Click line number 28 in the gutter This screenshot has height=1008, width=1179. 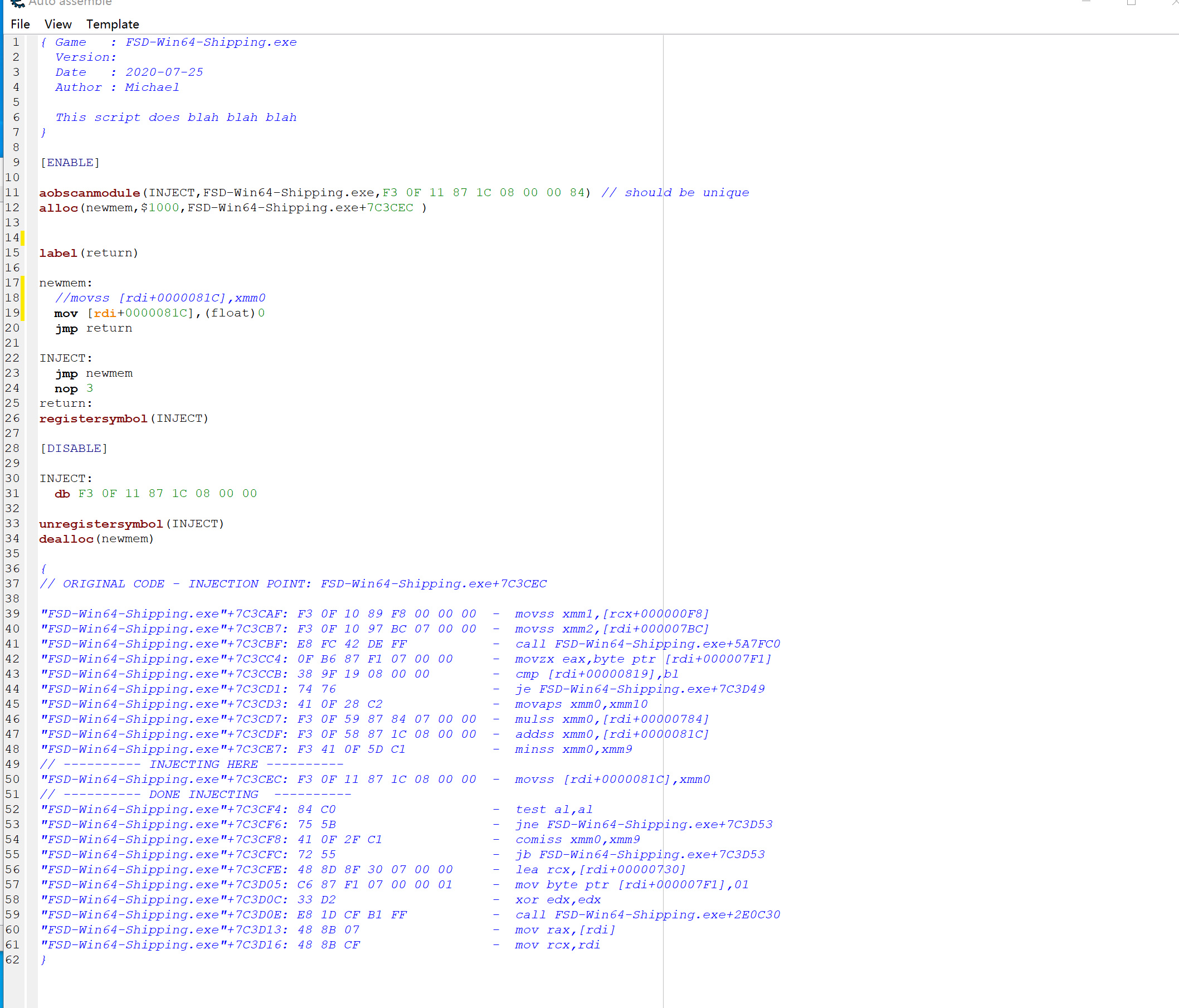point(12,448)
